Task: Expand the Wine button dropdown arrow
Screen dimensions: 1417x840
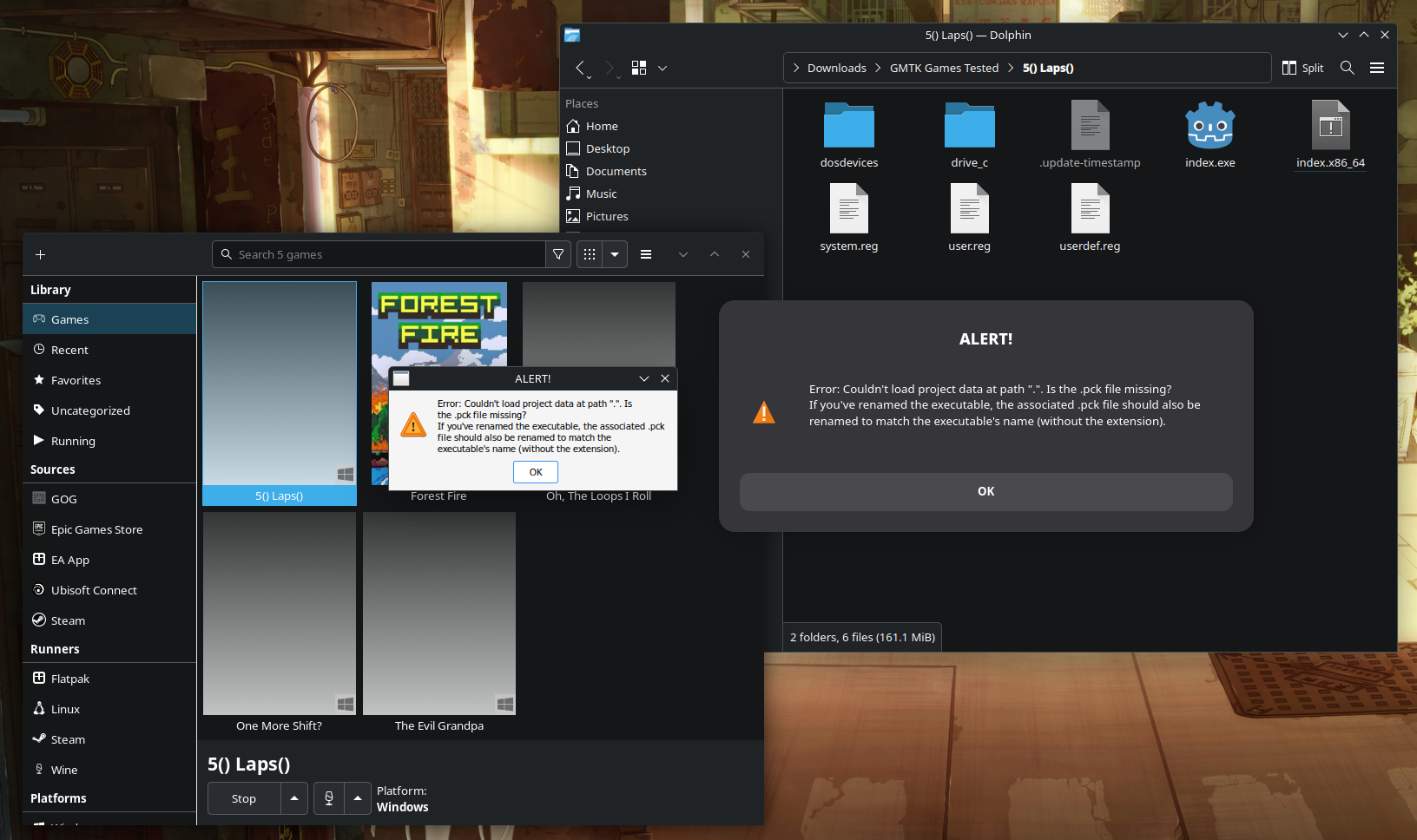Action: (x=358, y=798)
